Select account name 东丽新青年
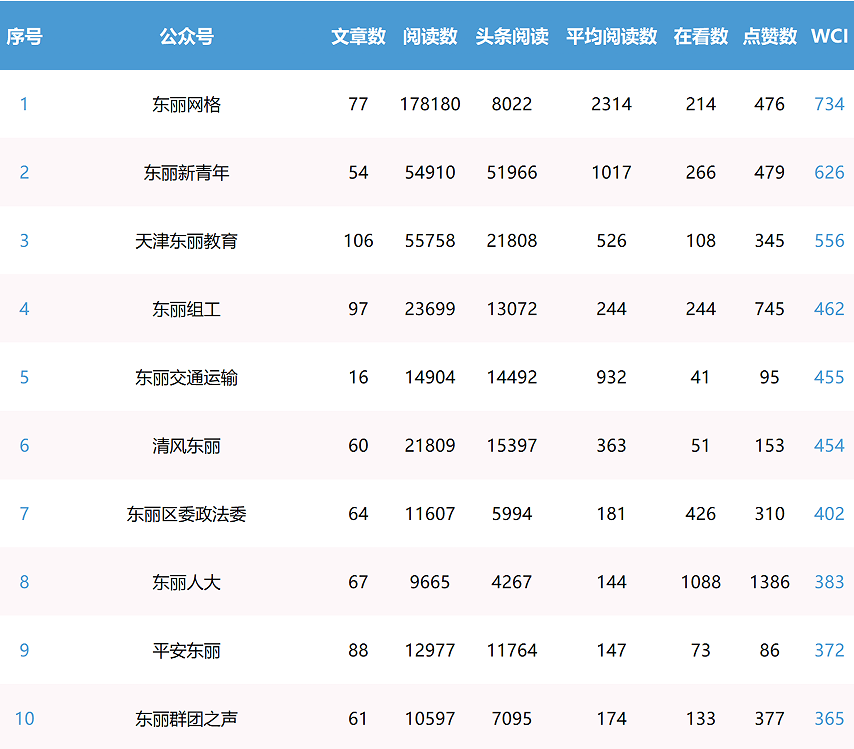 click(x=186, y=173)
